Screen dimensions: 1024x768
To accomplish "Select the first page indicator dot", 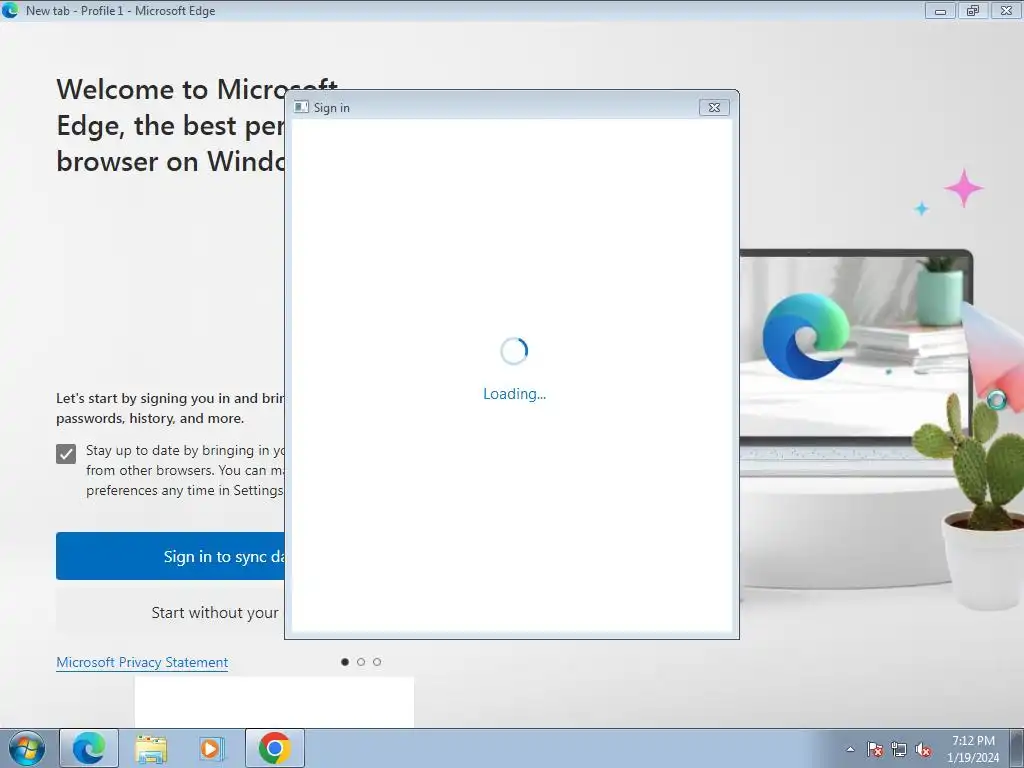I will [345, 662].
